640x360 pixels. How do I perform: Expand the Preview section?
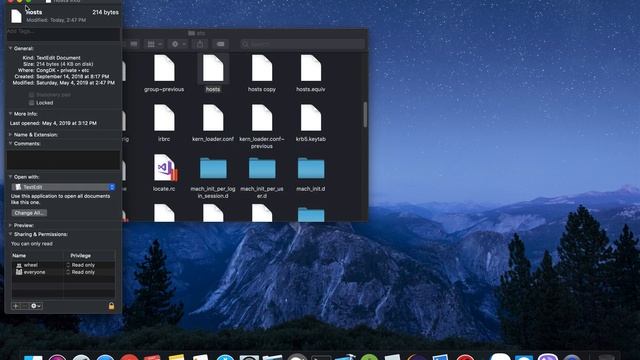tap(10, 225)
